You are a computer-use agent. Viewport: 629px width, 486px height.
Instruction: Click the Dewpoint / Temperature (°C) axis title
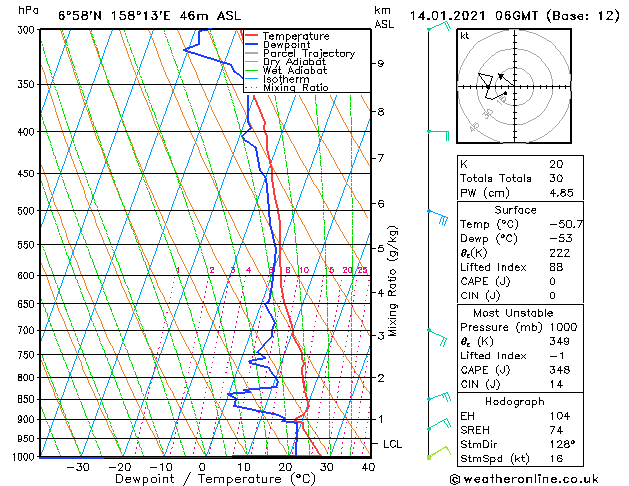(x=215, y=479)
